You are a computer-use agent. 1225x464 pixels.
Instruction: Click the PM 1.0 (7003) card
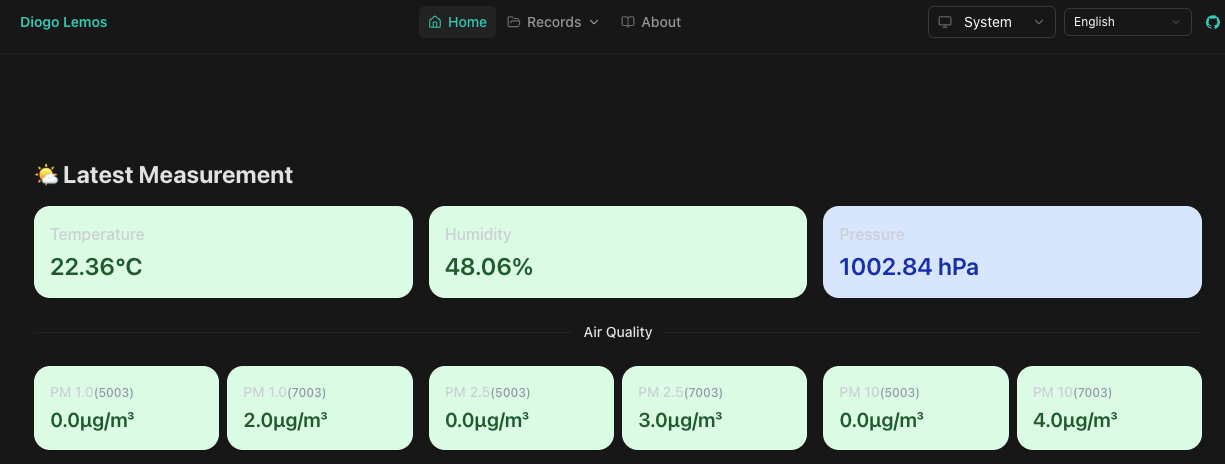coord(319,408)
